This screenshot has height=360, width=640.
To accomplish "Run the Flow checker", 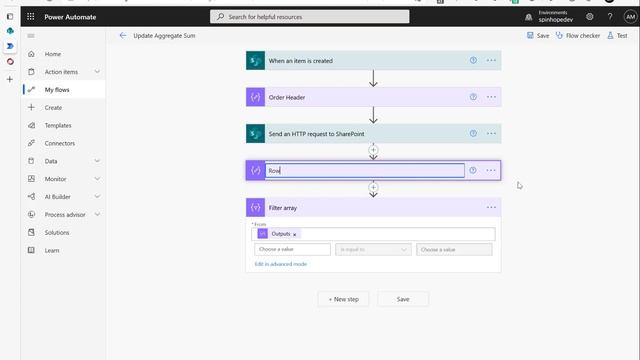I will [578, 36].
